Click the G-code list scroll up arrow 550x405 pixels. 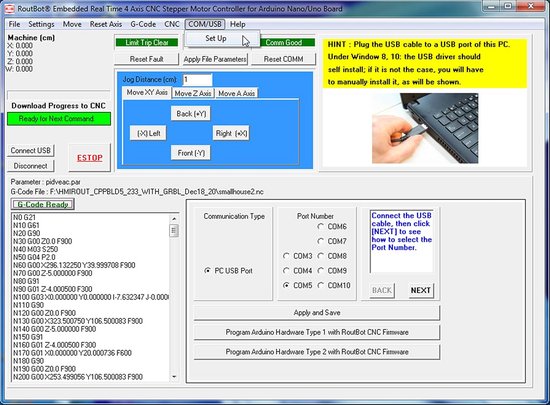[174, 218]
